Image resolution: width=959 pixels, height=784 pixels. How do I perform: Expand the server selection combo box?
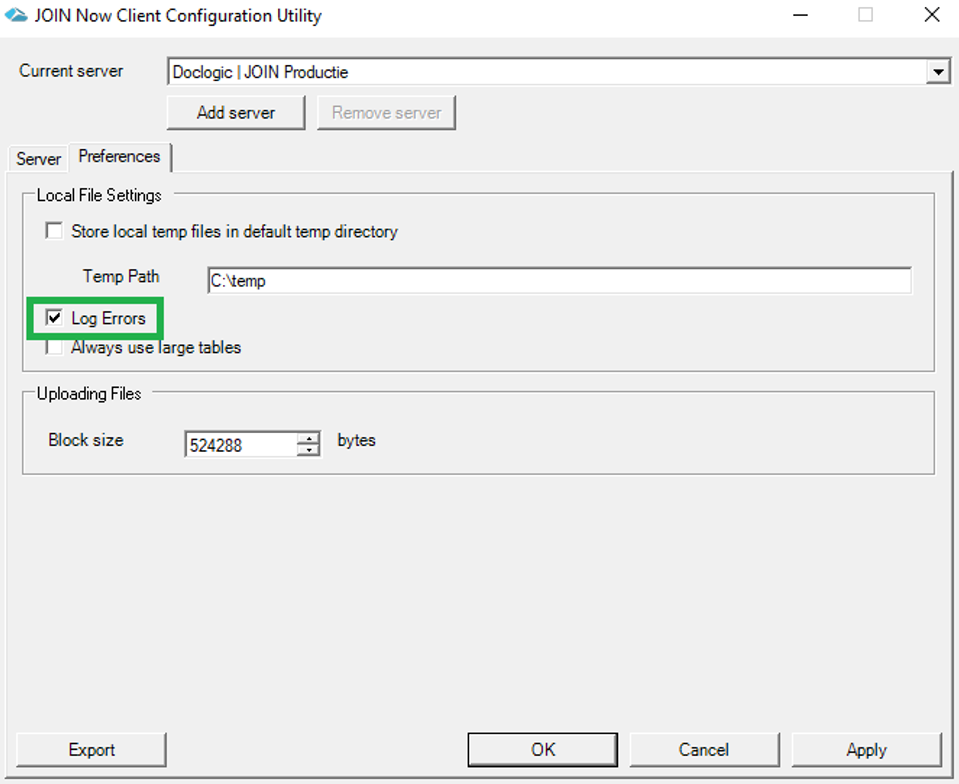(938, 72)
